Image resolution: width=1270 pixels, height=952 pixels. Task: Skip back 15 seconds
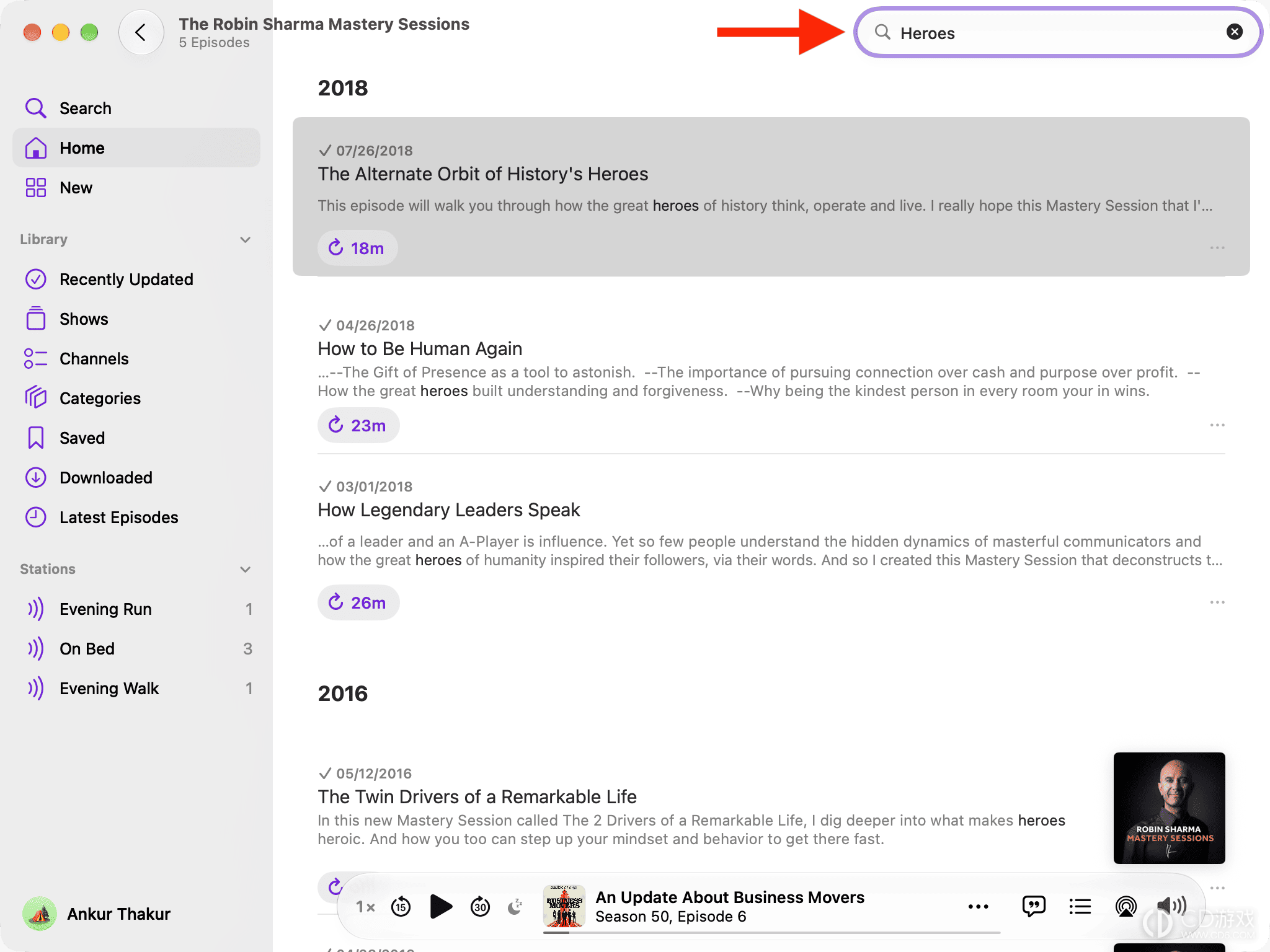point(401,907)
